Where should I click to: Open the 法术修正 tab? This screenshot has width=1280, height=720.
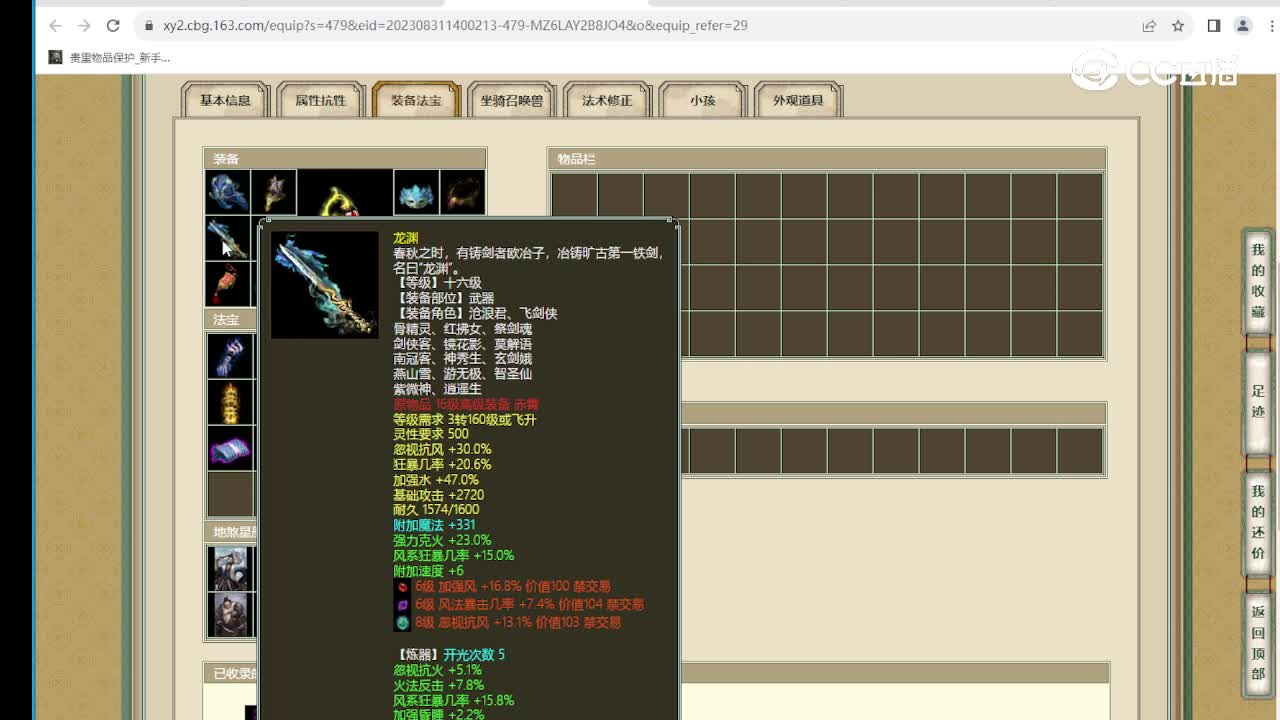[607, 100]
